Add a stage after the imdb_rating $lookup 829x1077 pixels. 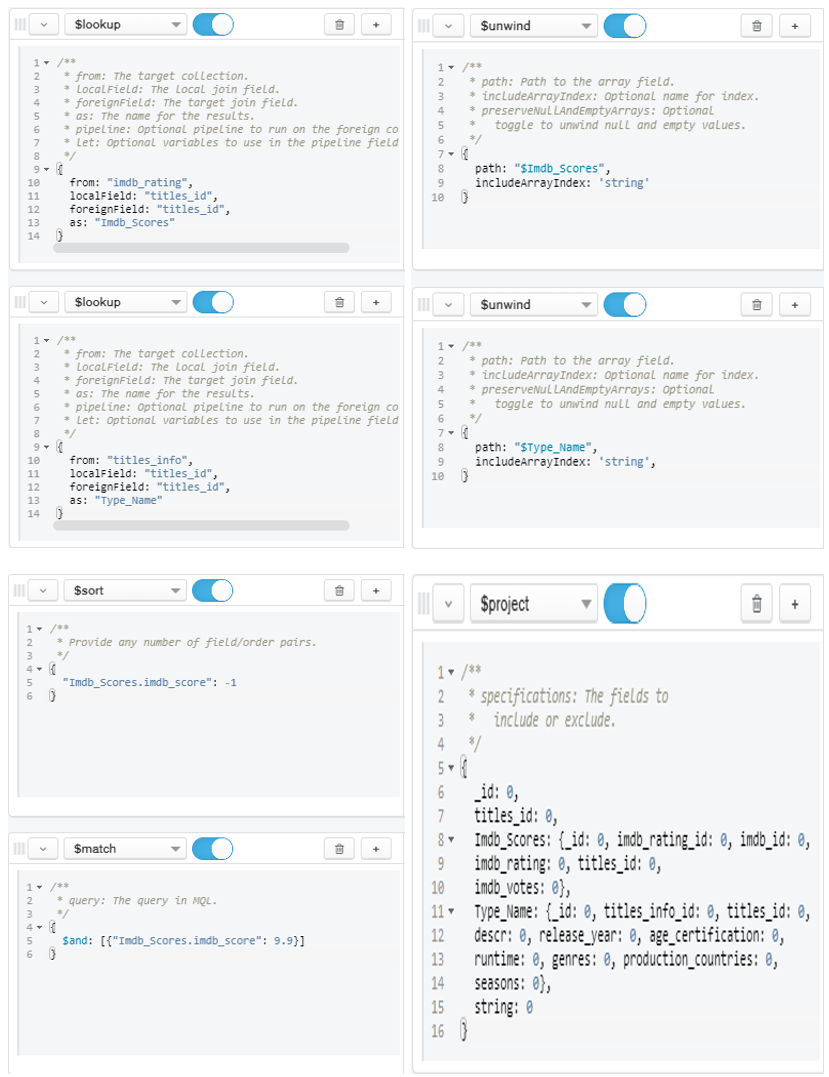[376, 25]
